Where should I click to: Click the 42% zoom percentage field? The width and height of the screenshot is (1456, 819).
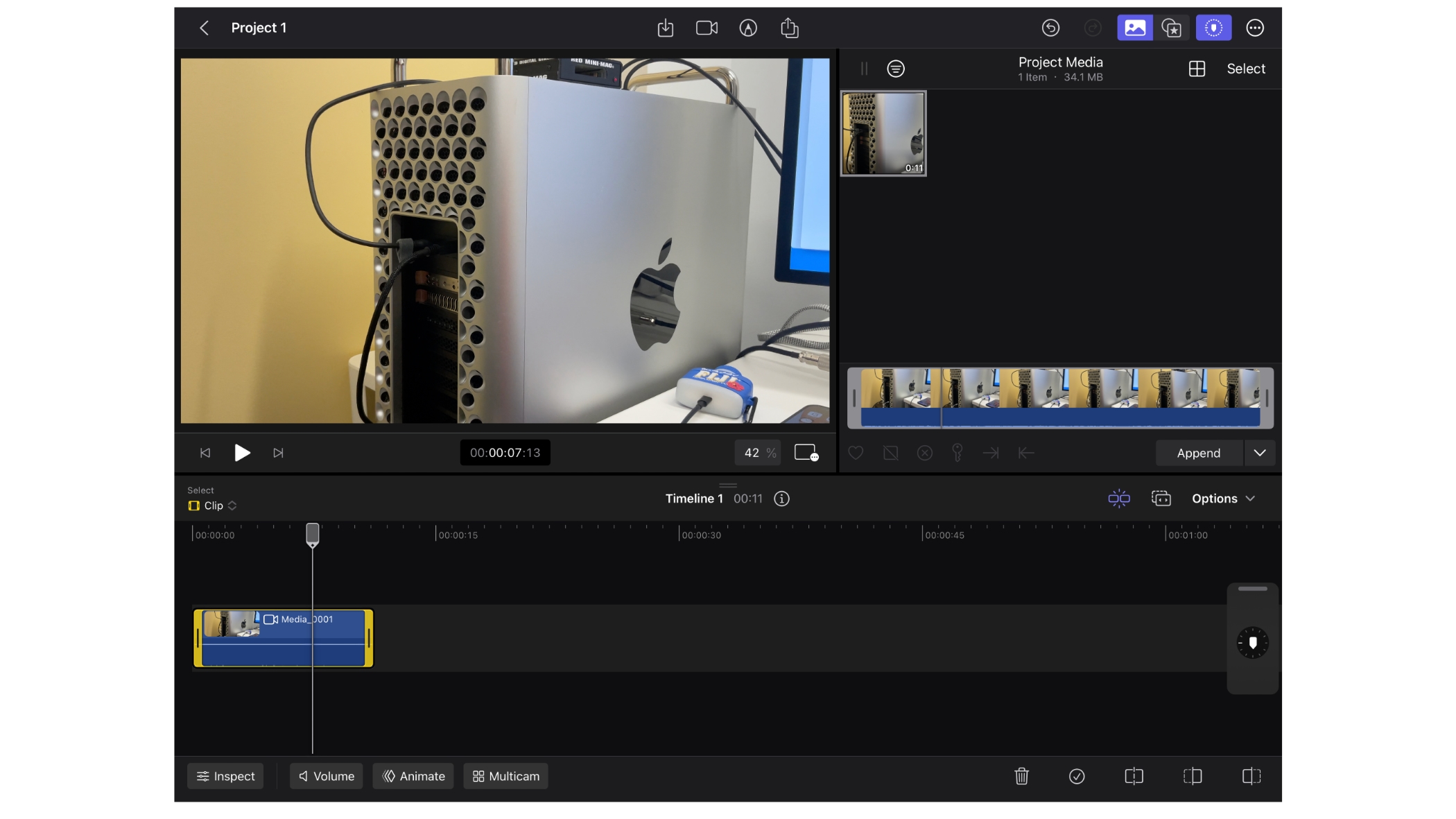tap(757, 452)
